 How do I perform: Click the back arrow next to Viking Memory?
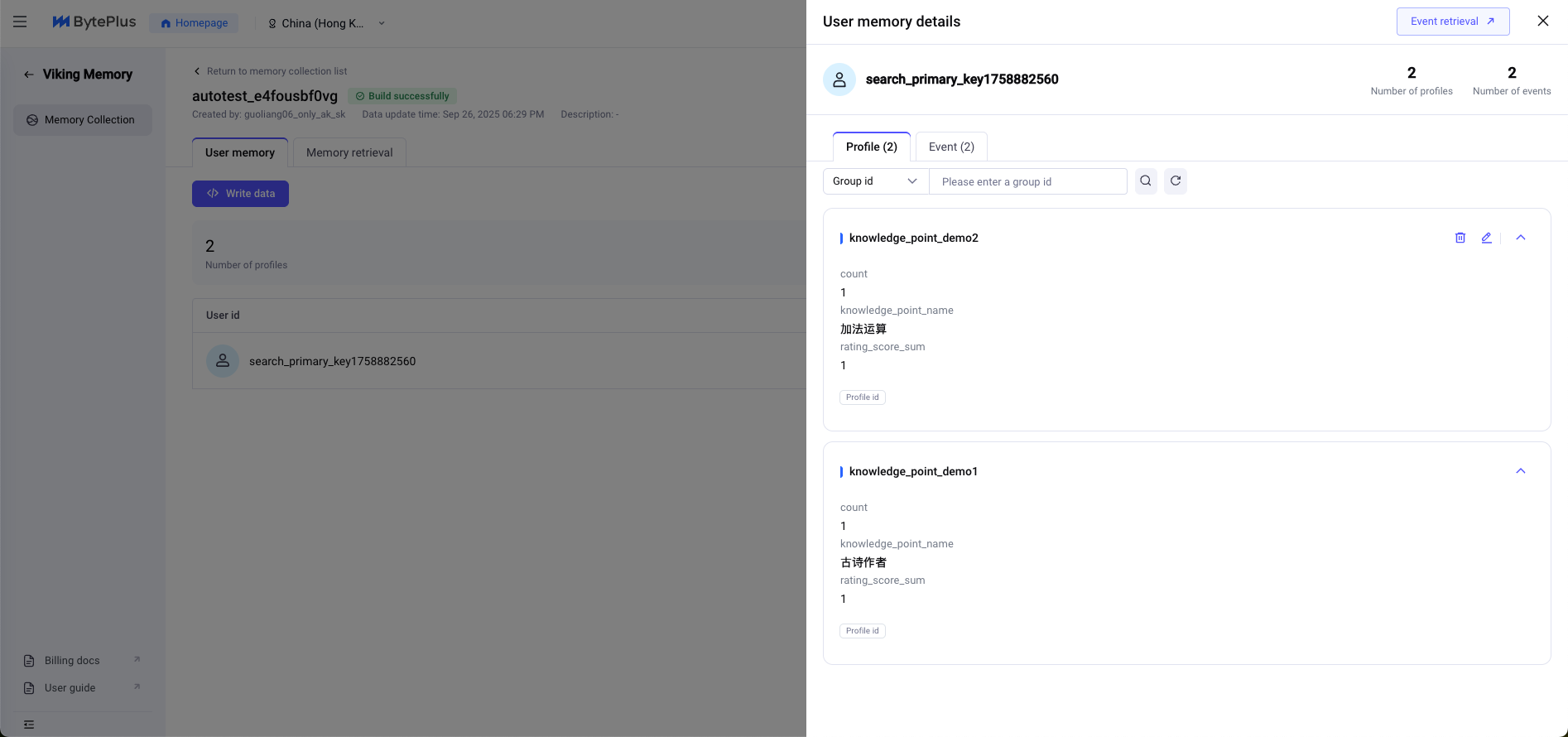coord(29,75)
